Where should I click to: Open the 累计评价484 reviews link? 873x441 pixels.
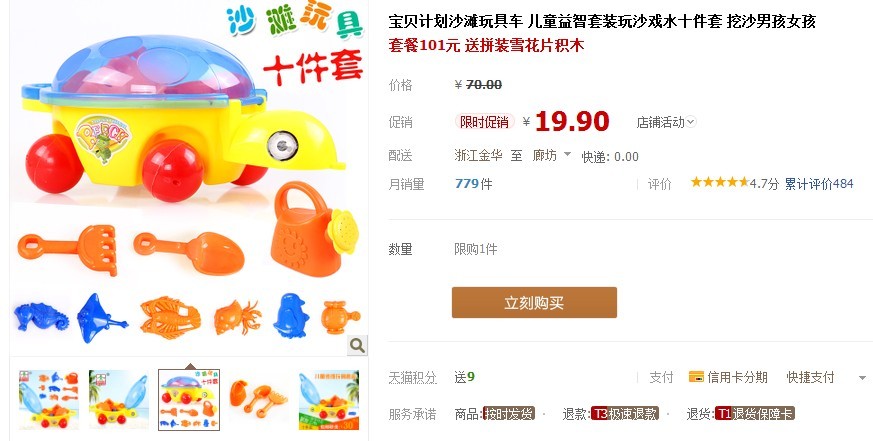(x=819, y=183)
